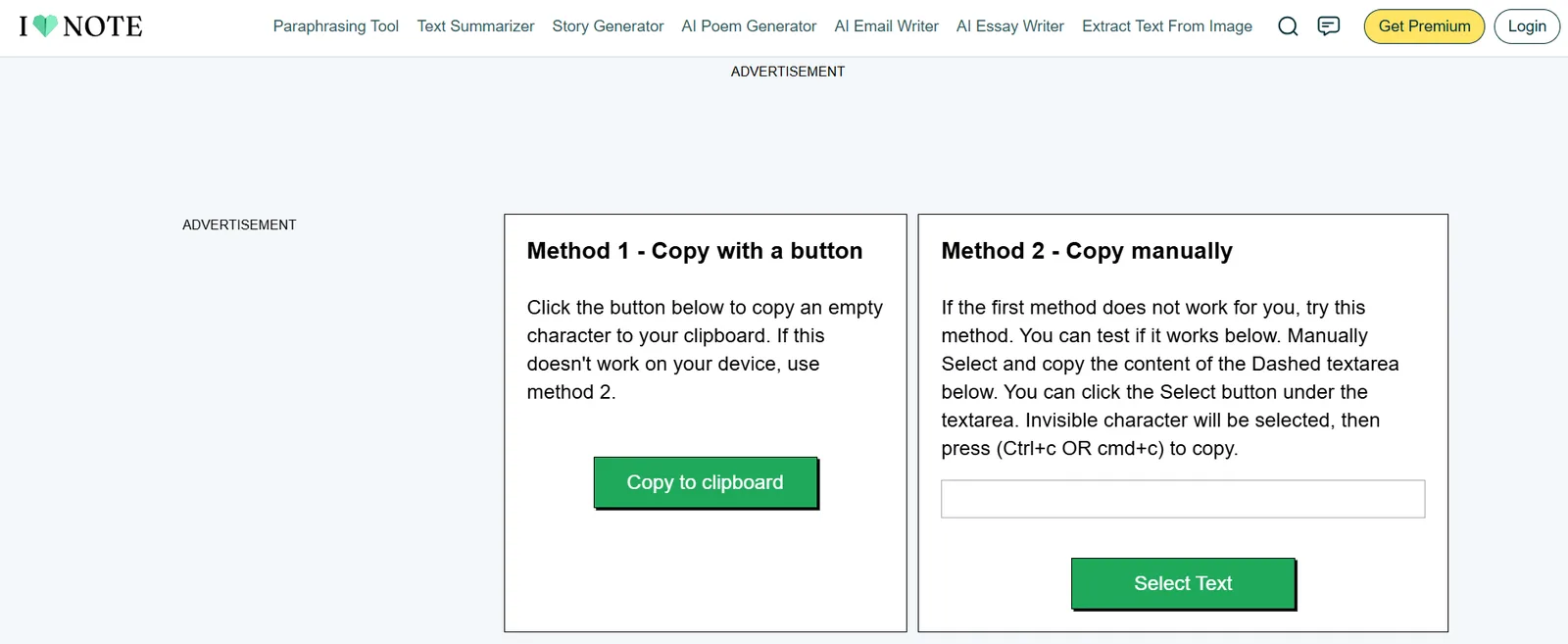Open Paraphrasing Tool page
Viewport: 1568px width, 644px height.
(335, 26)
